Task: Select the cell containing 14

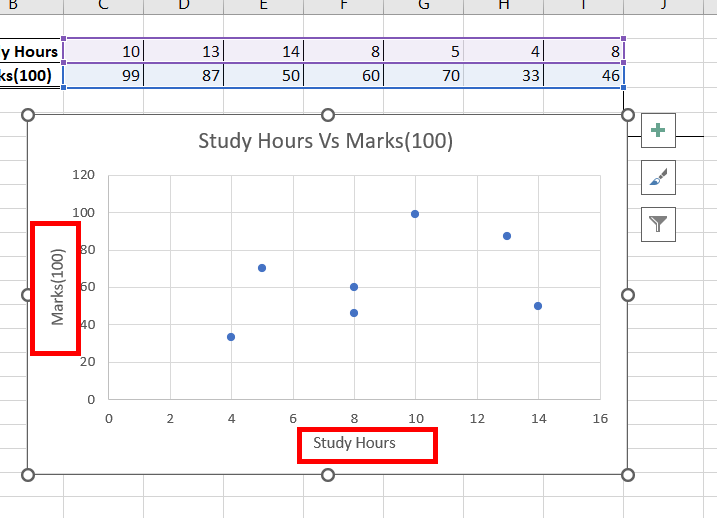Action: [x=263, y=51]
